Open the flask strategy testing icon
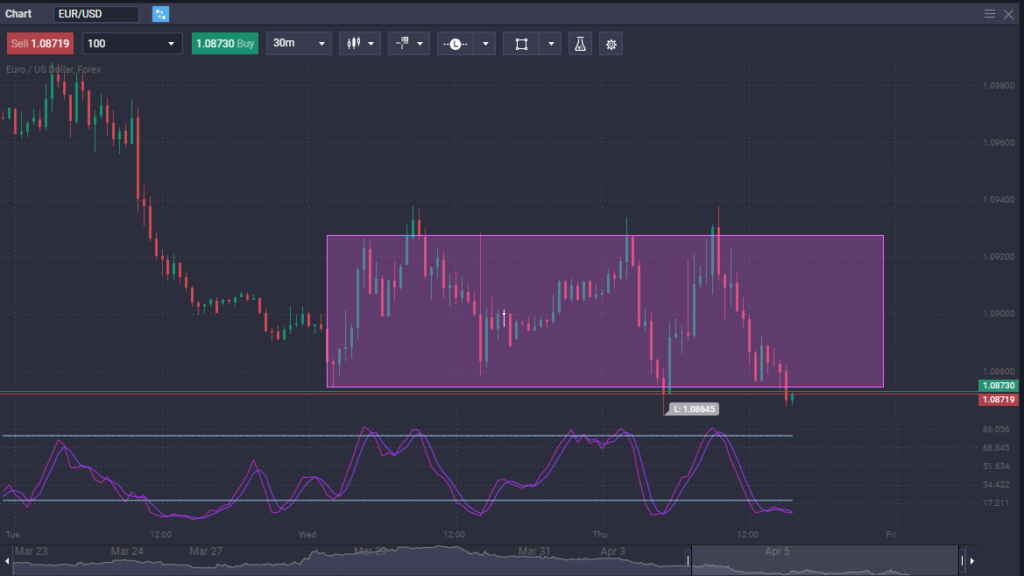The width and height of the screenshot is (1024, 576). click(x=580, y=43)
